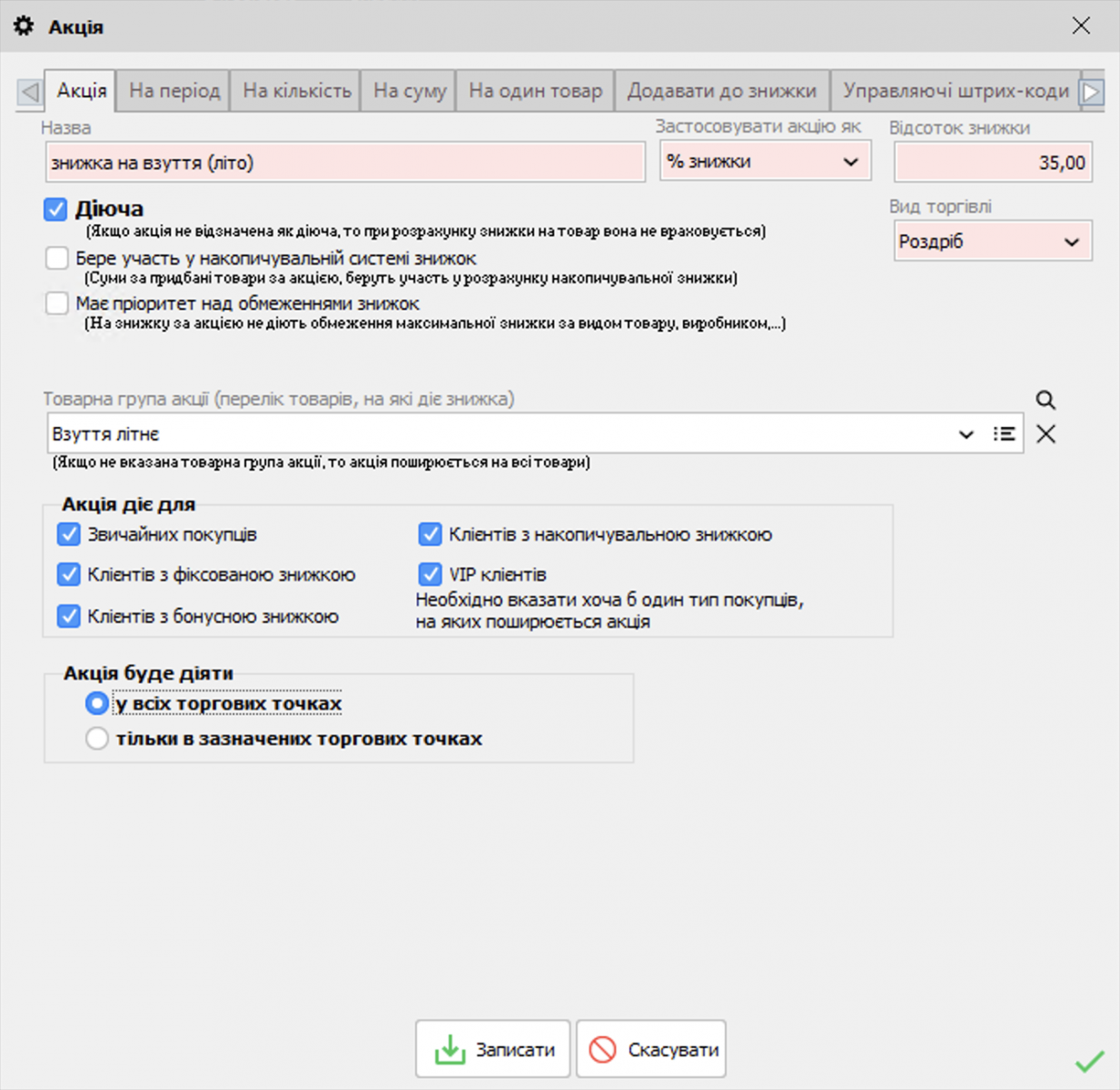Click the Записати button

[x=493, y=1049]
